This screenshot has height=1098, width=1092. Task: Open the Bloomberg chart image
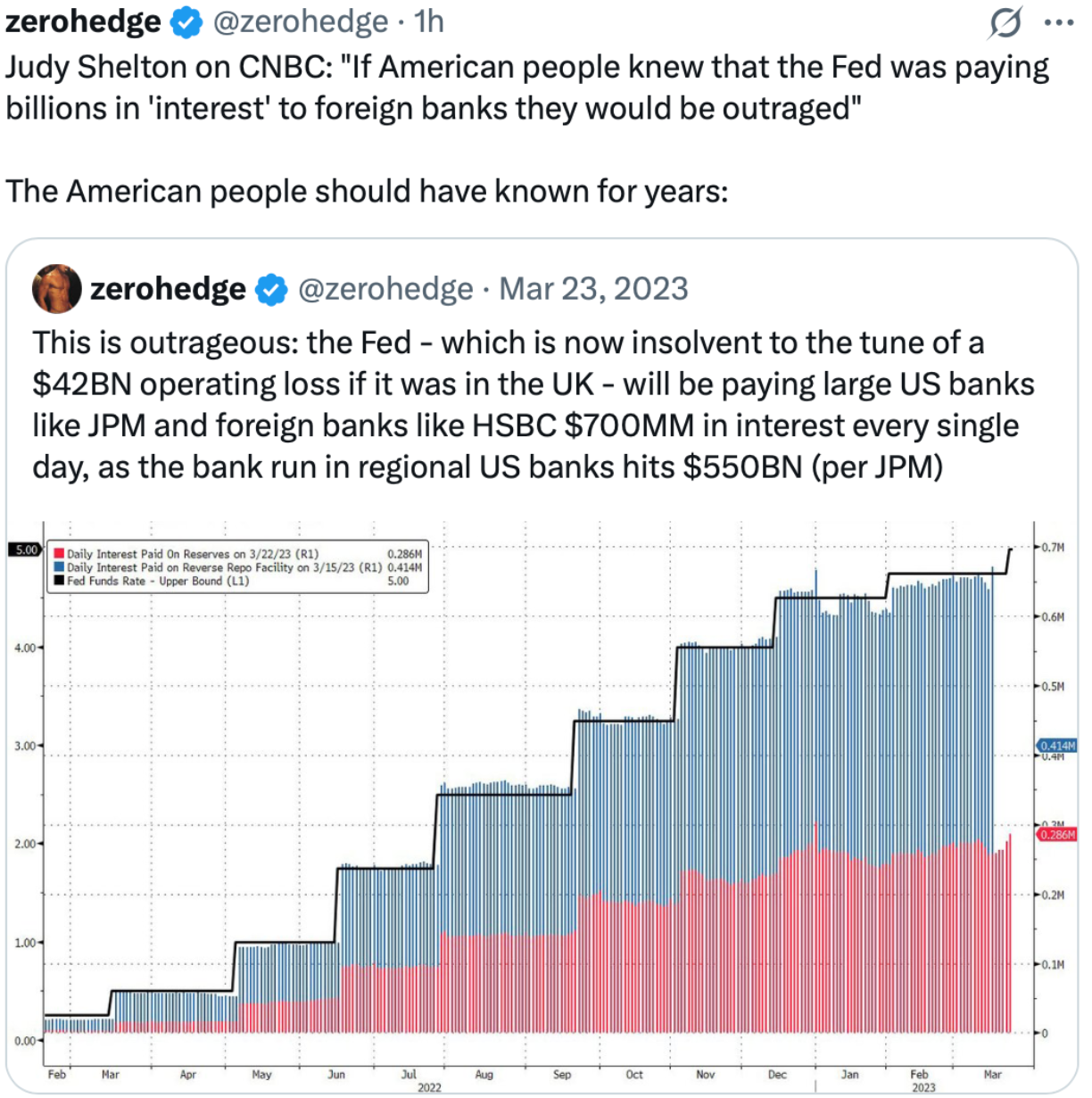542,803
